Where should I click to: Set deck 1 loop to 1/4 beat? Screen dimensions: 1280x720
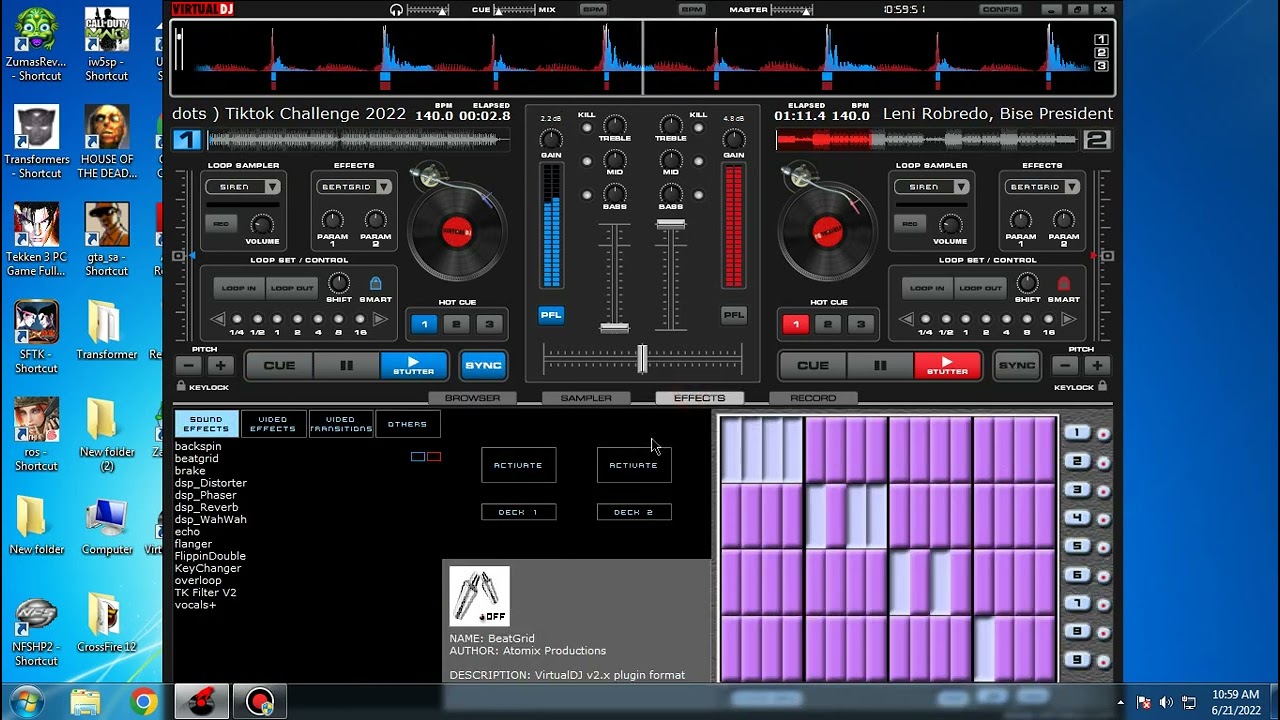(x=237, y=320)
